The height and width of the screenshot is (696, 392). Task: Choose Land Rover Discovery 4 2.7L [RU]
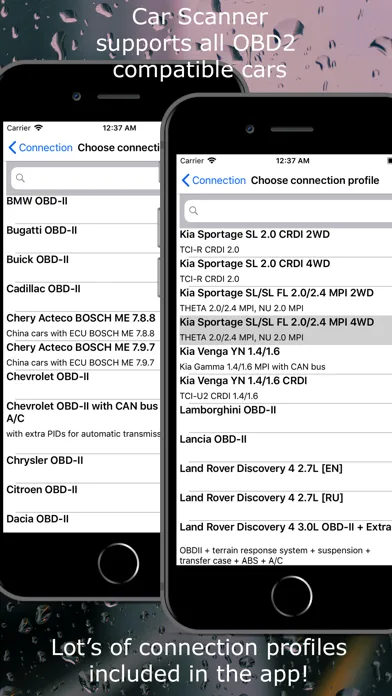pyautogui.click(x=285, y=506)
